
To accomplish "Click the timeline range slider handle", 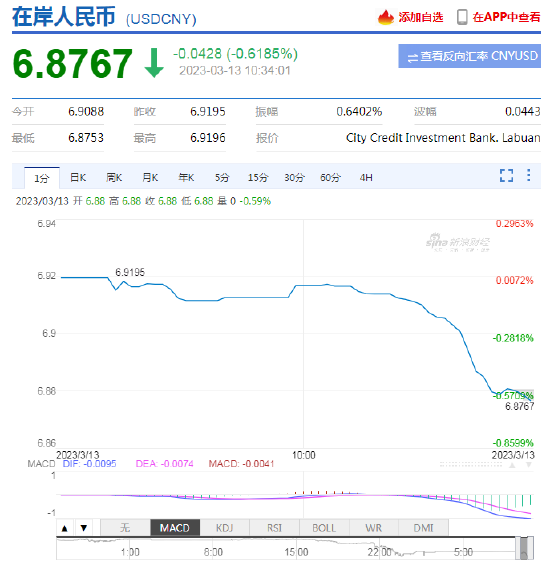I will point(524,548).
